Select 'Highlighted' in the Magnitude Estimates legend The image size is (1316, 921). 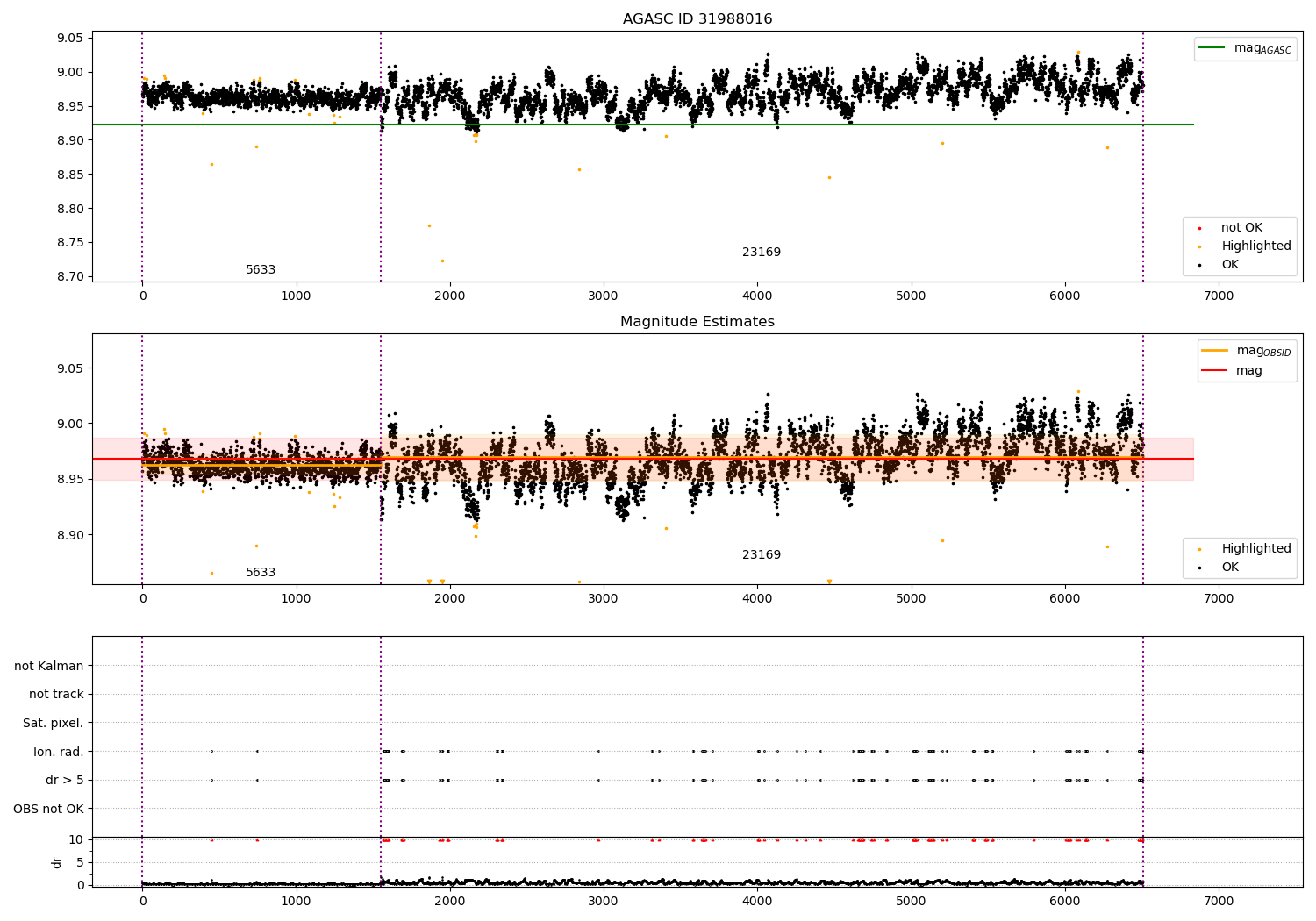[1256, 549]
